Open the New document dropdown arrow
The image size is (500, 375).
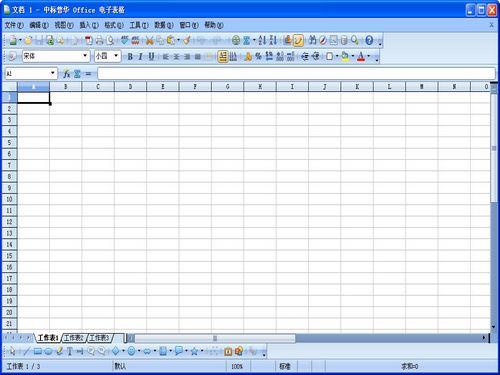[x=20, y=40]
